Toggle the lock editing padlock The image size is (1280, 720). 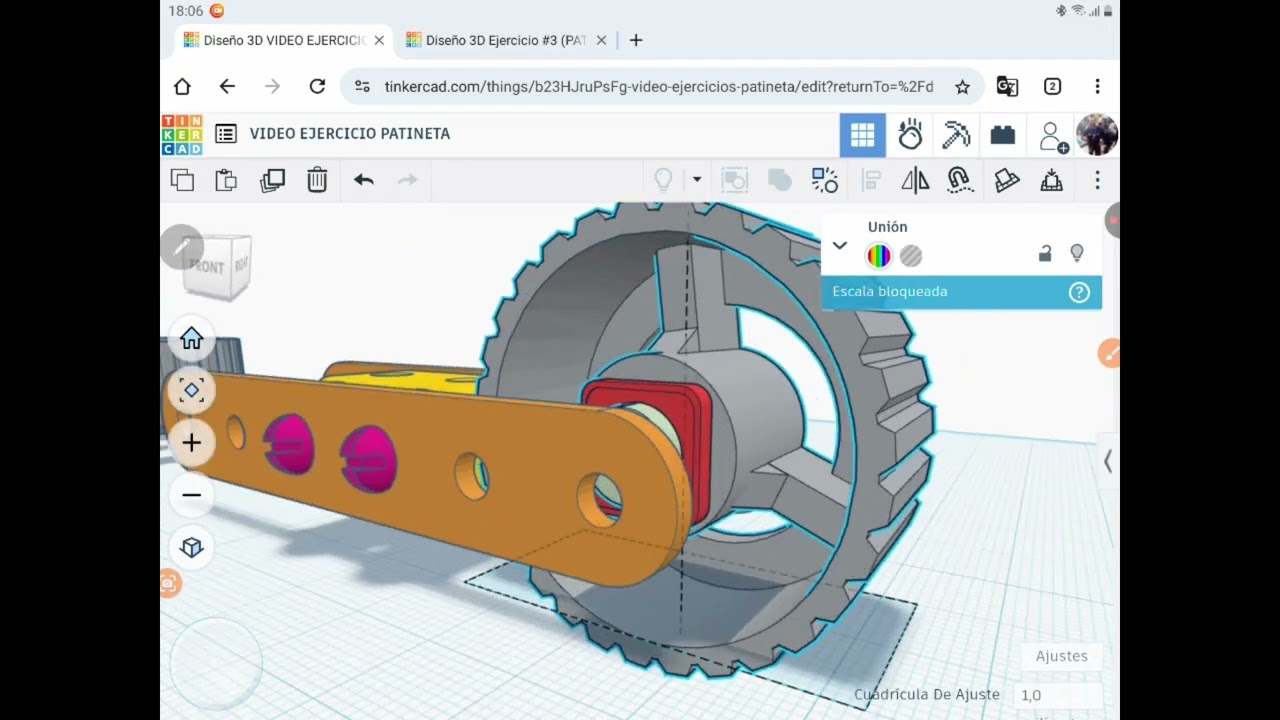click(x=1045, y=254)
